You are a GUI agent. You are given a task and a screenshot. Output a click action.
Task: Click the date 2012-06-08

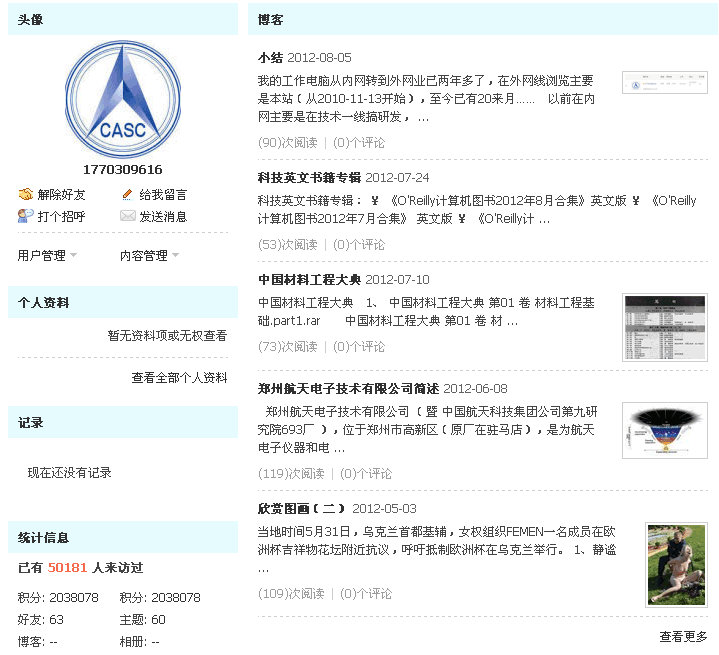pos(476,389)
